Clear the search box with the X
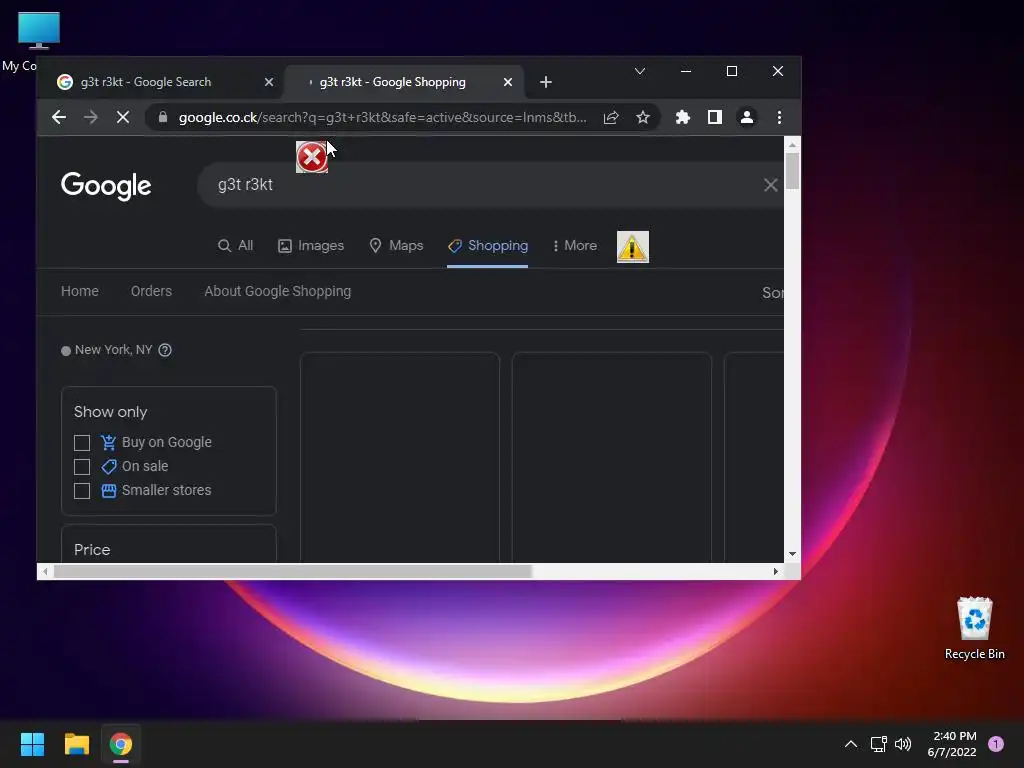The width and height of the screenshot is (1024, 768). tap(771, 185)
